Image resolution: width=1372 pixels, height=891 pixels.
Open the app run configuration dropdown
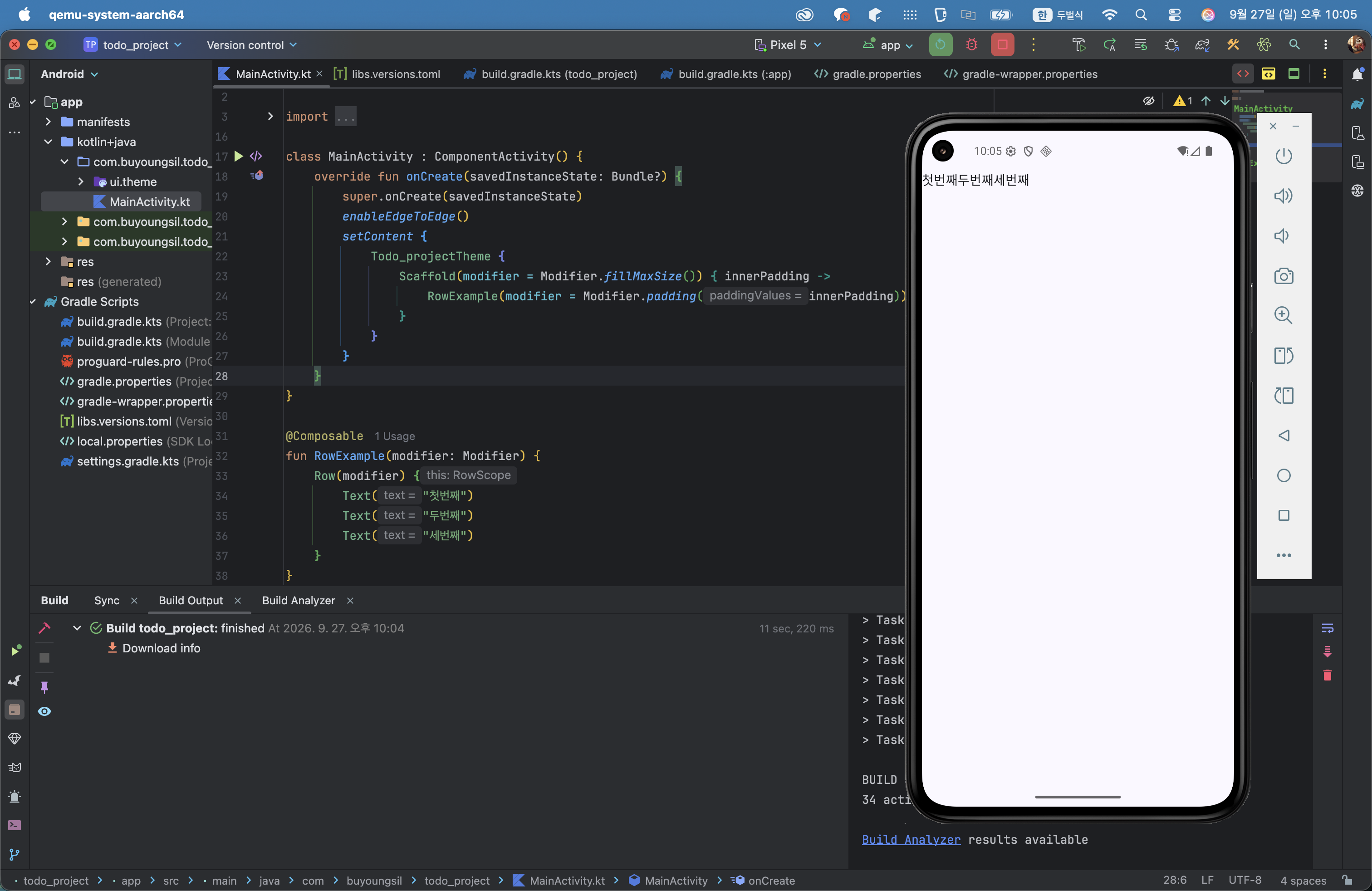pos(888,45)
